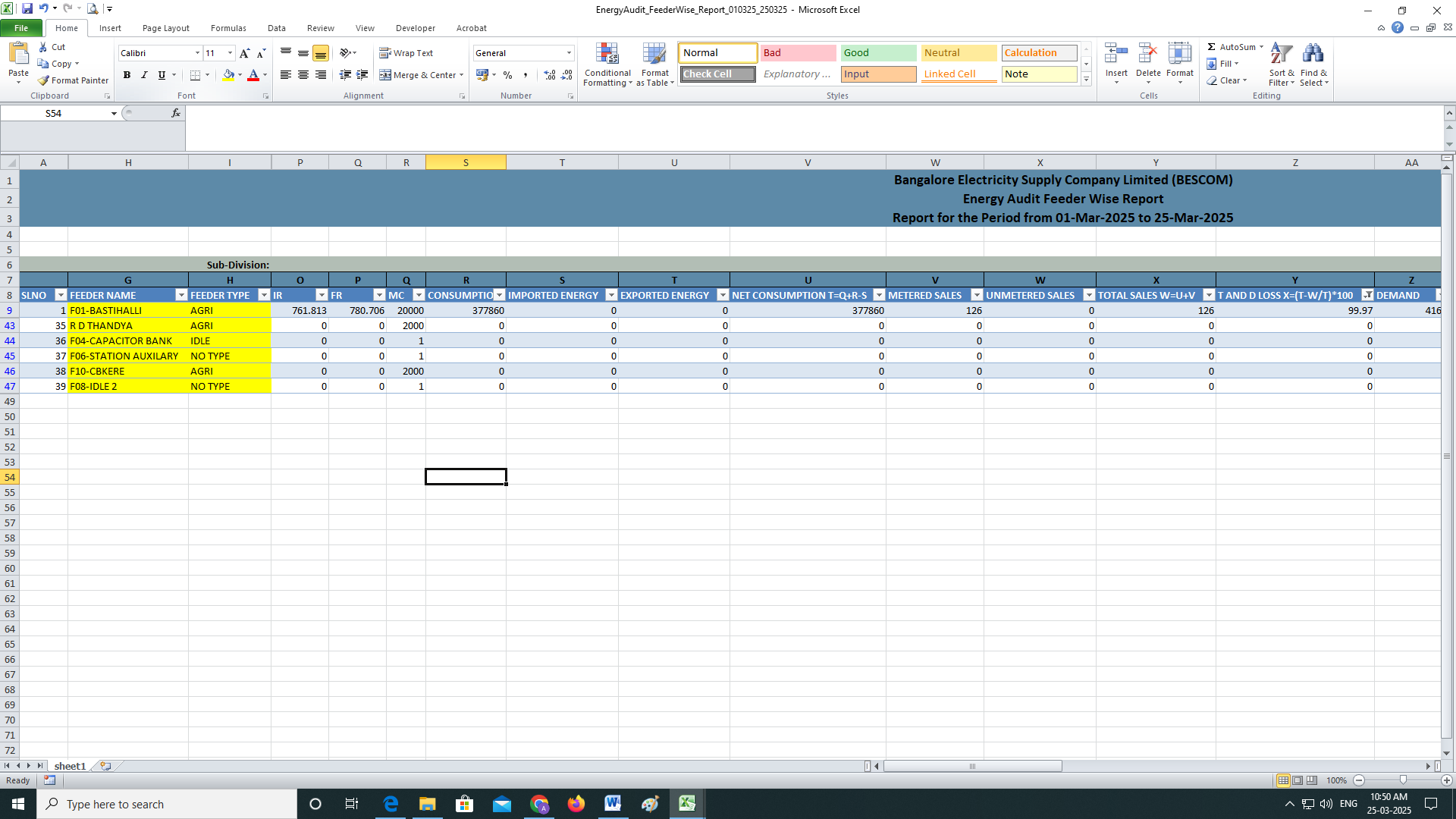Apply the Check Cell style

click(x=717, y=74)
